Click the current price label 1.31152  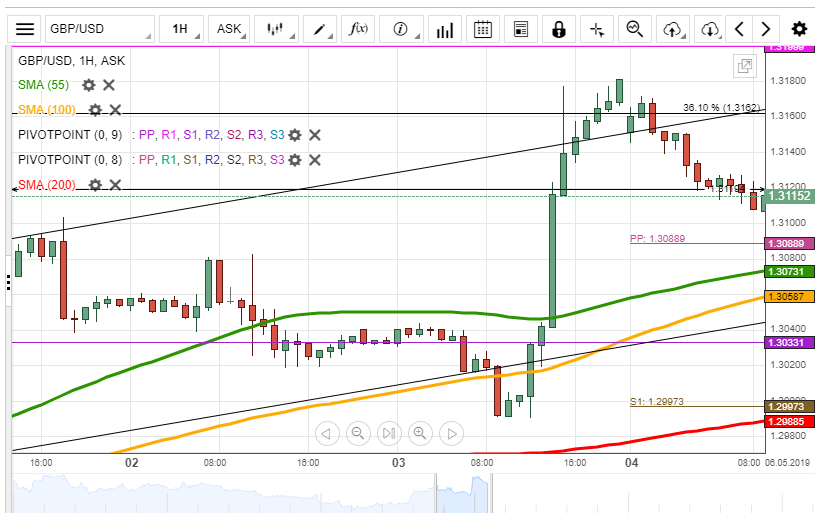pyautogui.click(x=790, y=196)
